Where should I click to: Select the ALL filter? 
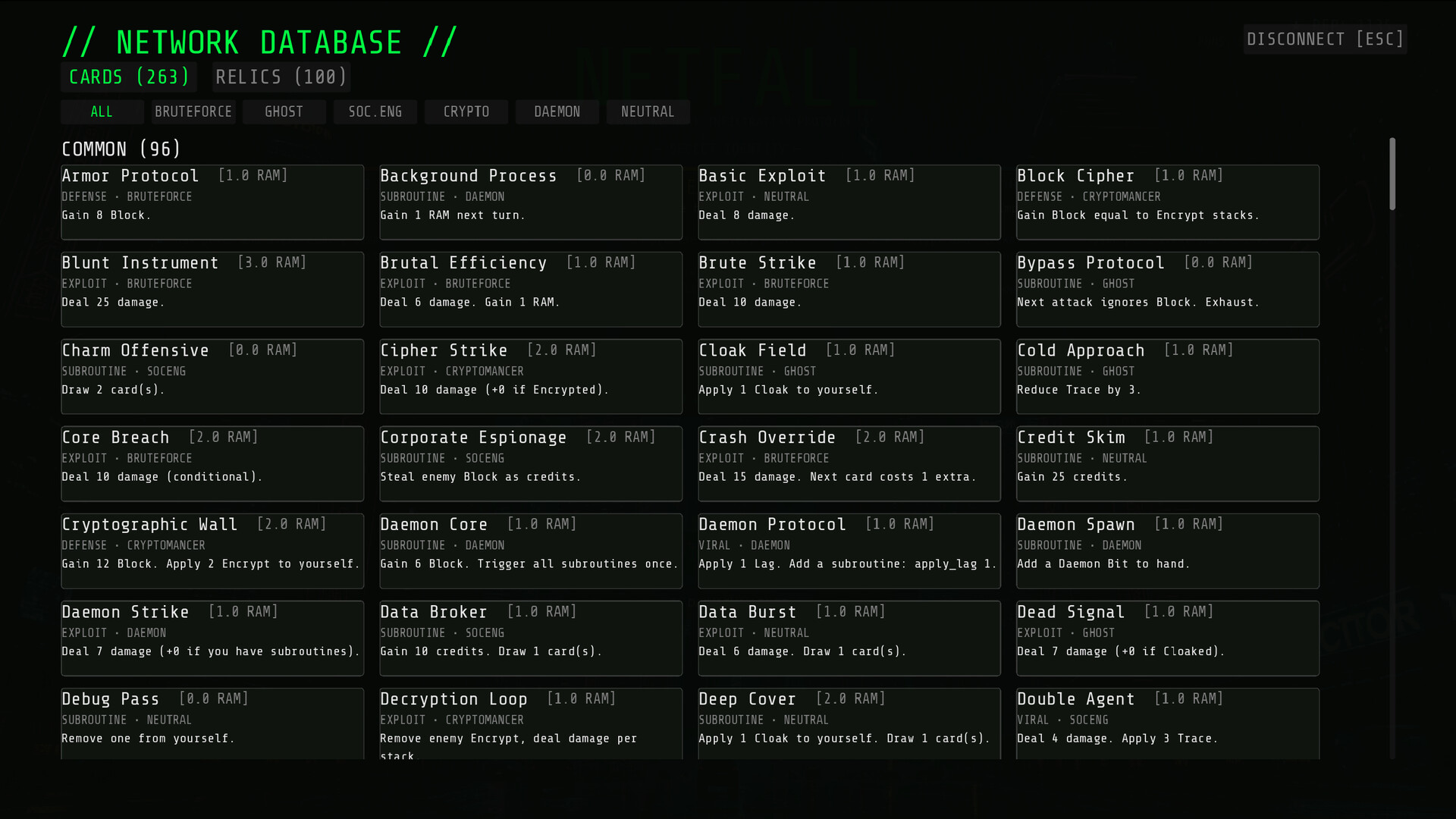pos(102,112)
